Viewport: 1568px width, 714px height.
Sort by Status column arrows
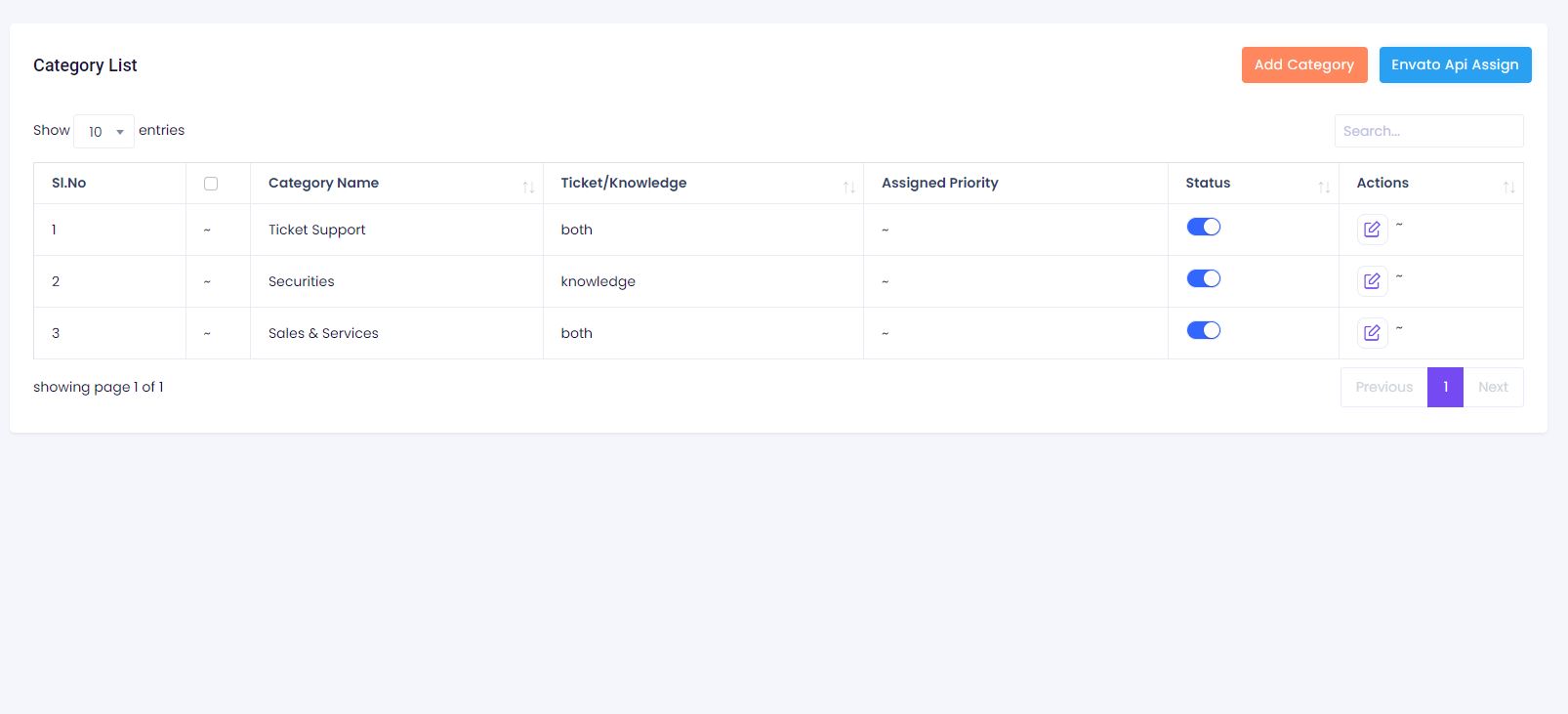click(1324, 187)
